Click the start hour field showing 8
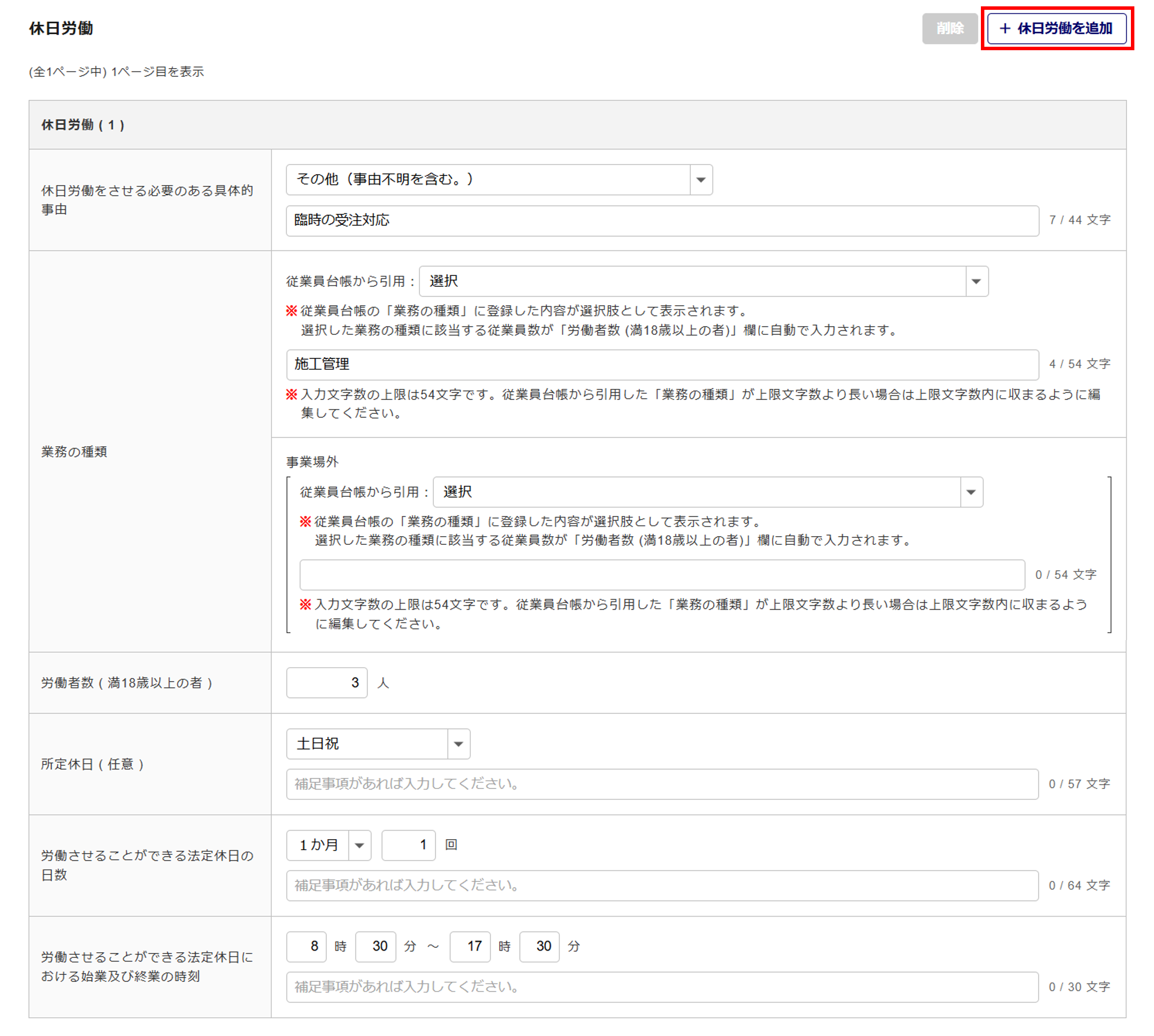Image resolution: width=1154 pixels, height=1036 pixels. pyautogui.click(x=306, y=947)
